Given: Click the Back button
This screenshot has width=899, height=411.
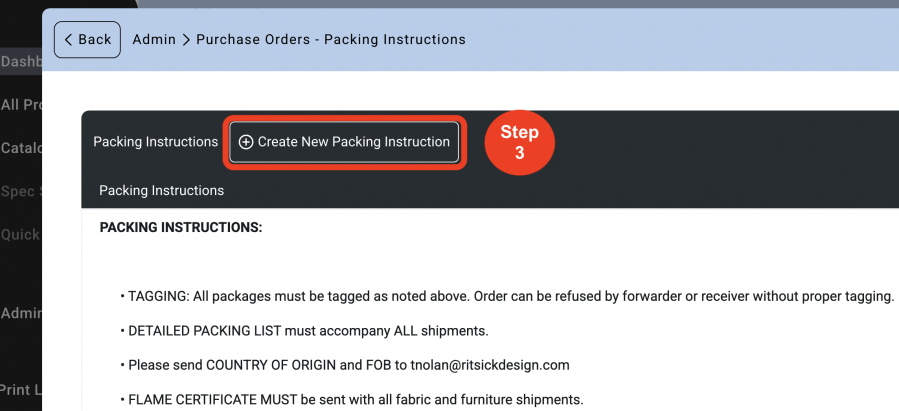Looking at the screenshot, I should pos(87,40).
